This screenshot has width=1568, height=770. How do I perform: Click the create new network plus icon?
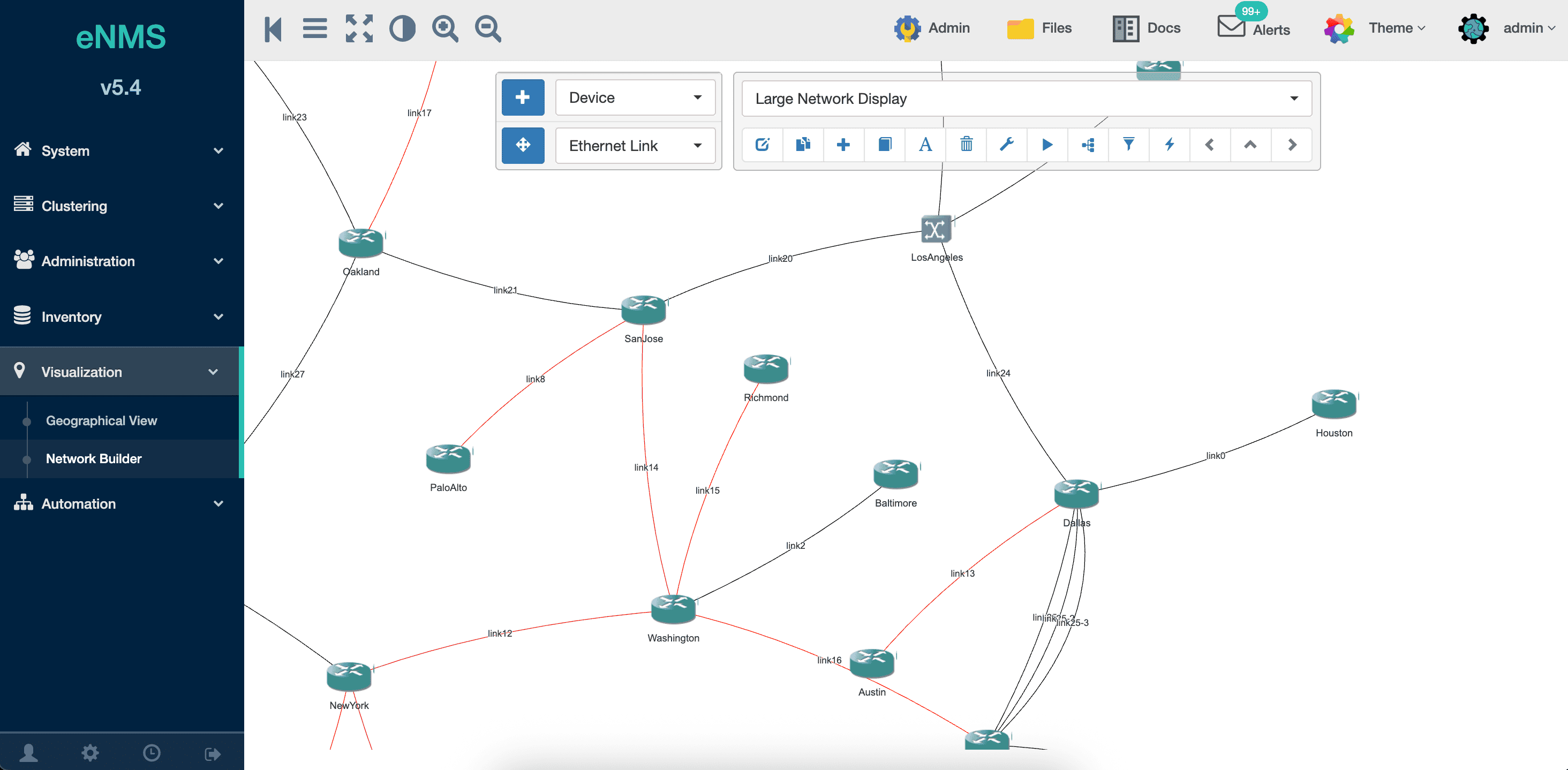[843, 145]
